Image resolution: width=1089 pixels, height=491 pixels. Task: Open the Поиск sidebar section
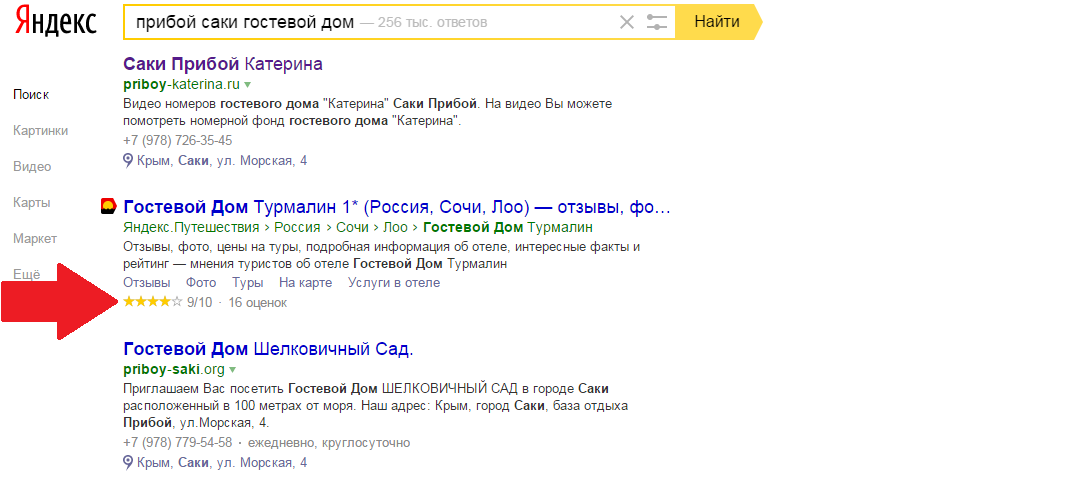[x=31, y=95]
